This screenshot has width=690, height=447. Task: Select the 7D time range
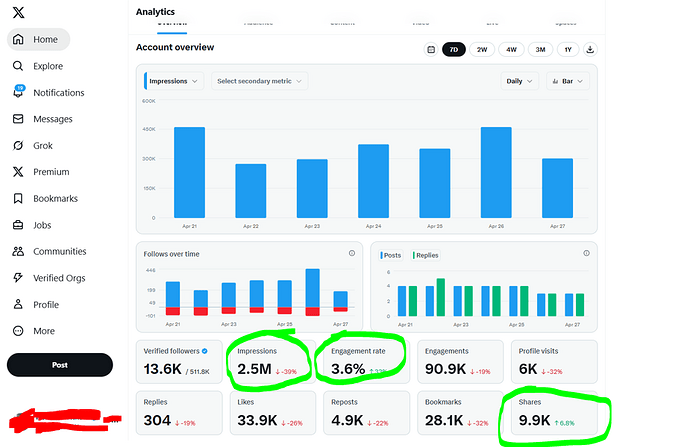pyautogui.click(x=454, y=49)
